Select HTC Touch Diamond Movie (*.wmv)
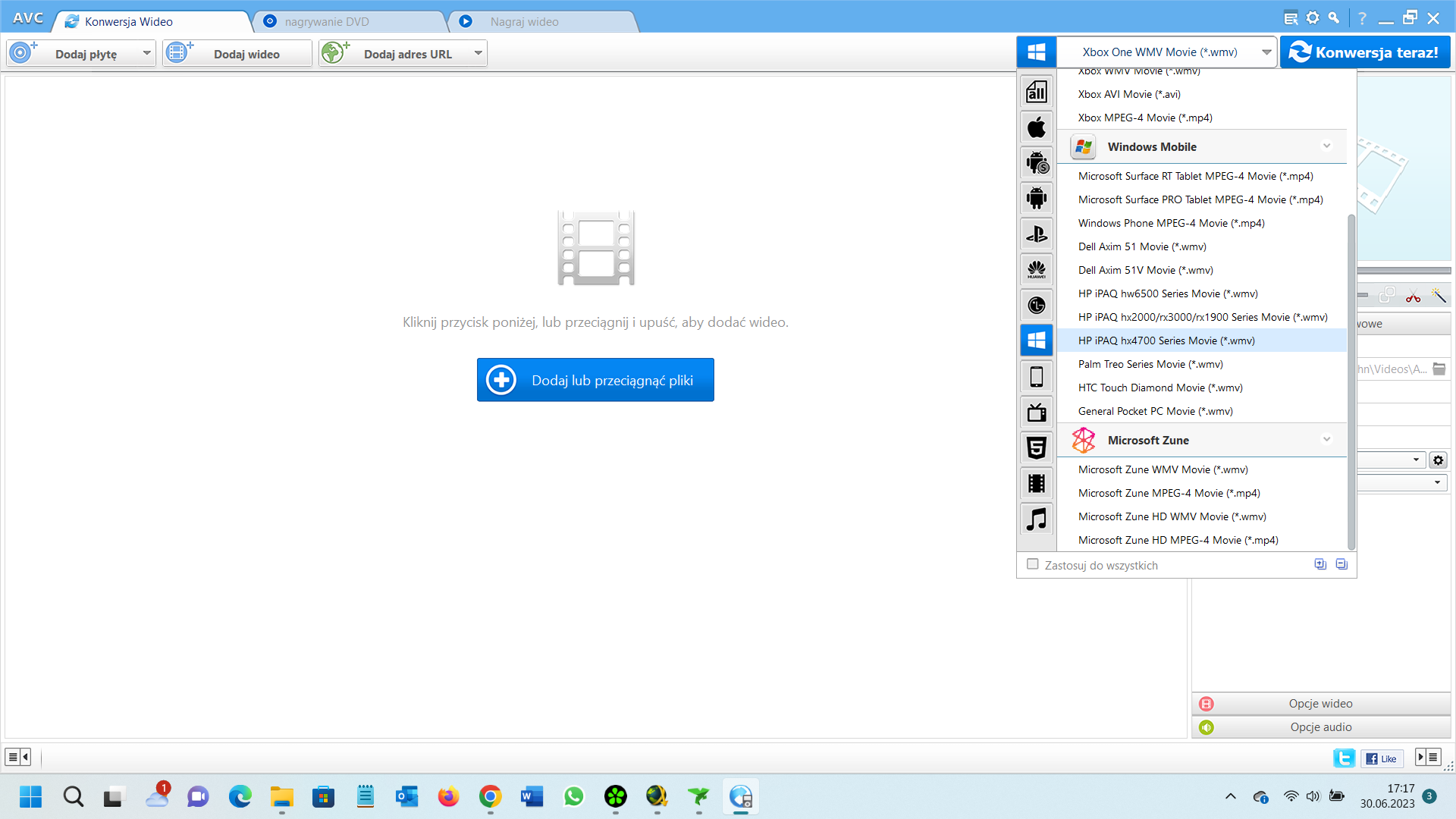 1202,388
